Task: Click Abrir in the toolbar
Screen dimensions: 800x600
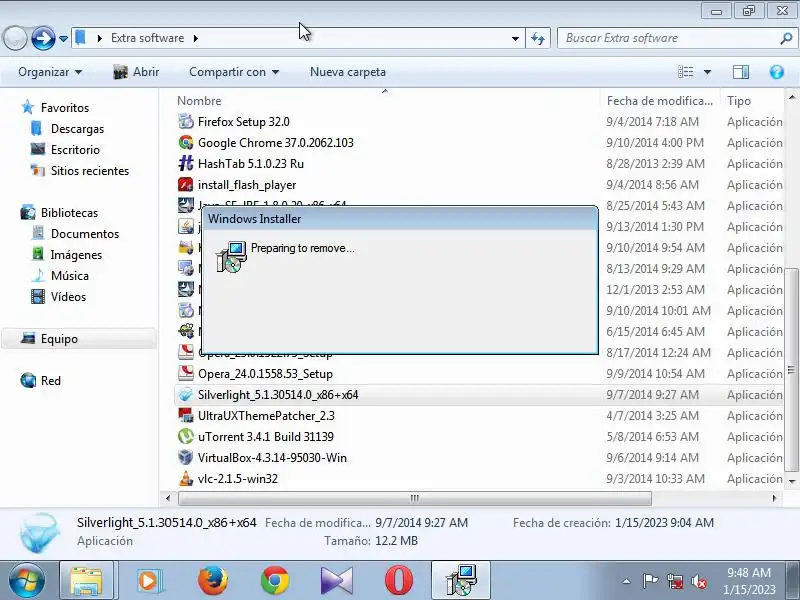Action: pos(136,72)
